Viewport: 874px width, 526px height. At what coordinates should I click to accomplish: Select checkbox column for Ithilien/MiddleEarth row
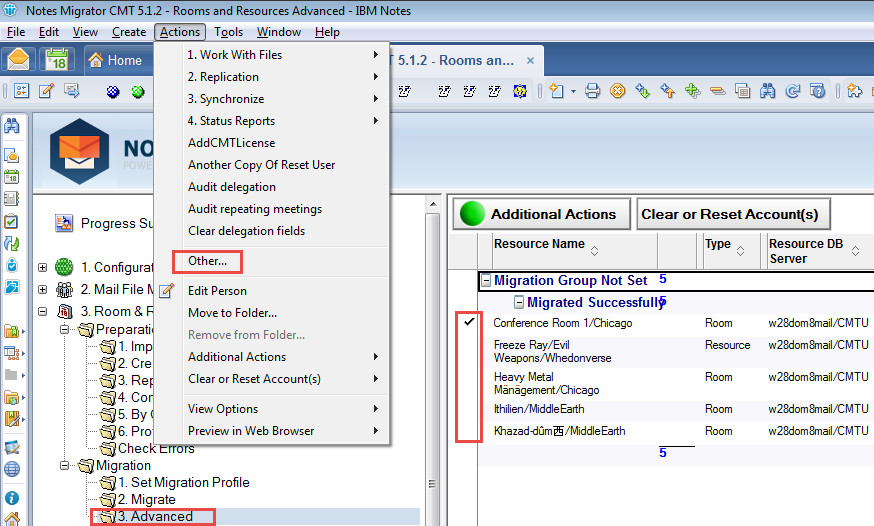pyautogui.click(x=468, y=409)
